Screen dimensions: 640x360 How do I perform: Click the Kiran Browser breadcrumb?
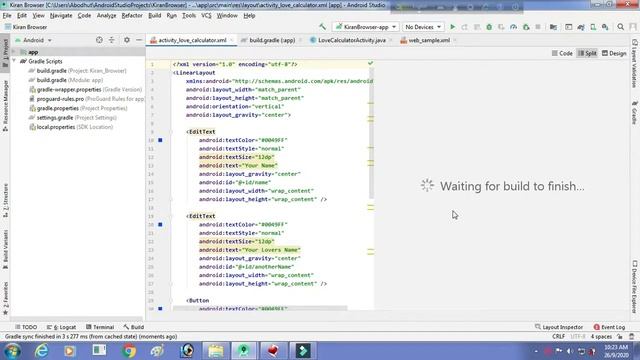point(26,27)
